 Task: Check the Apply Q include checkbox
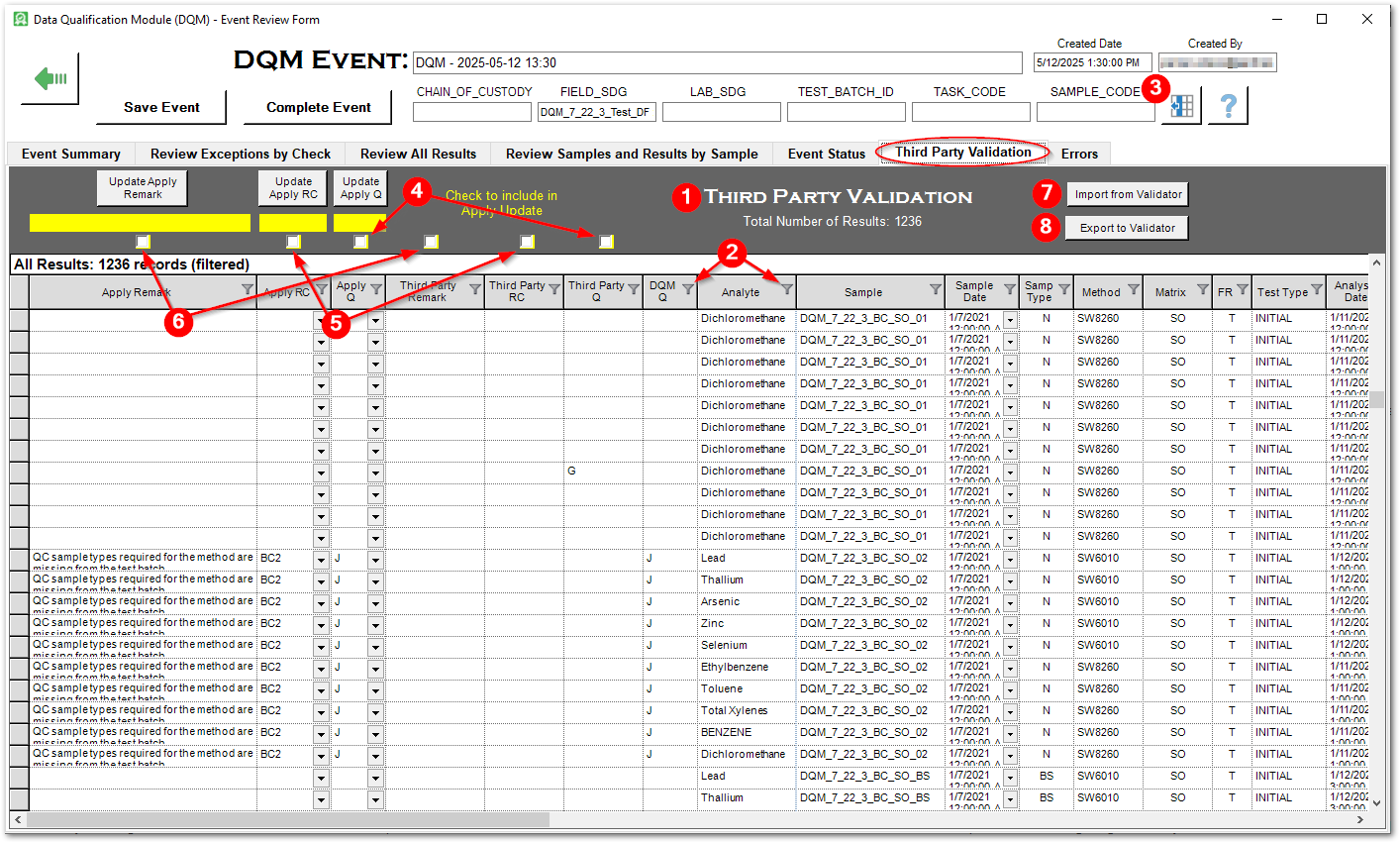(x=360, y=241)
